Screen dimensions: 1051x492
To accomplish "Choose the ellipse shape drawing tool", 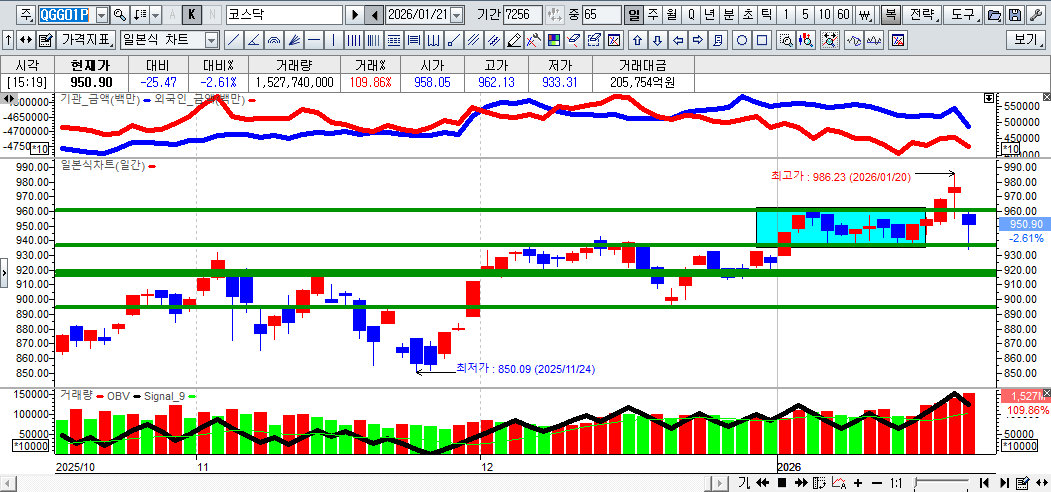I will (742, 40).
